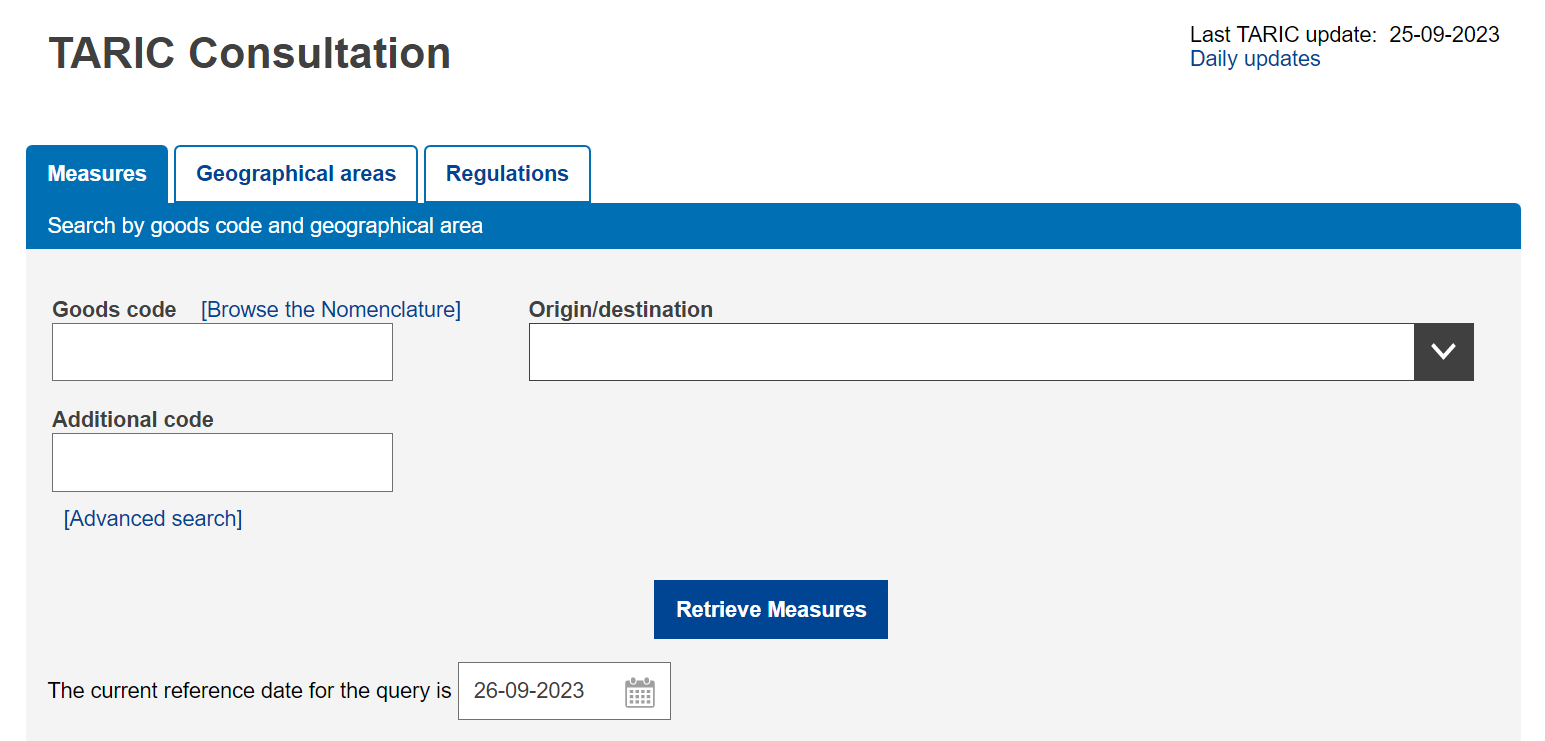Image resolution: width=1545 pixels, height=741 pixels.
Task: Click the 'current reference date' label text
Action: 250,691
